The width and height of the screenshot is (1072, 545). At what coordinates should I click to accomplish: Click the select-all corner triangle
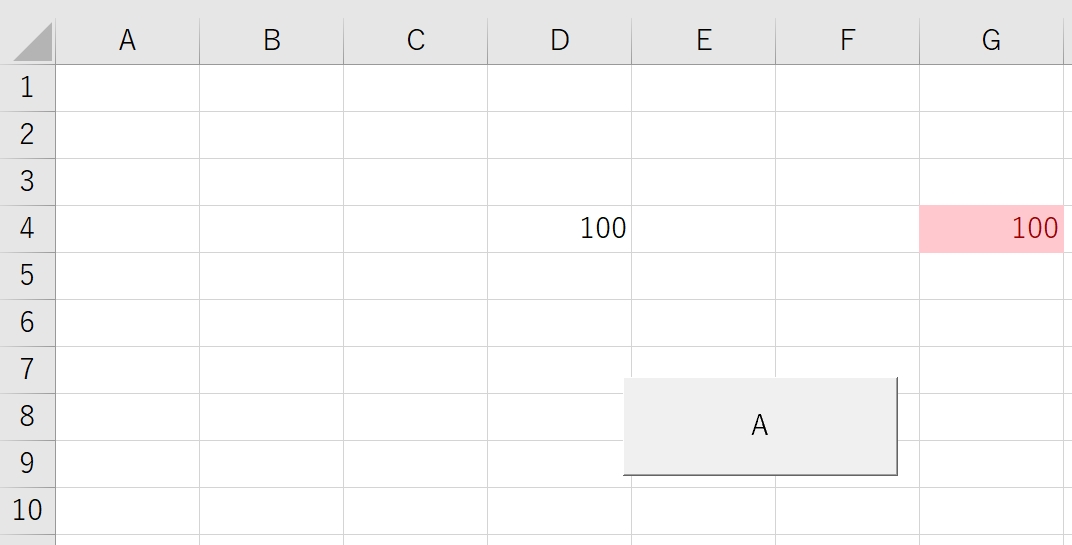(32, 42)
